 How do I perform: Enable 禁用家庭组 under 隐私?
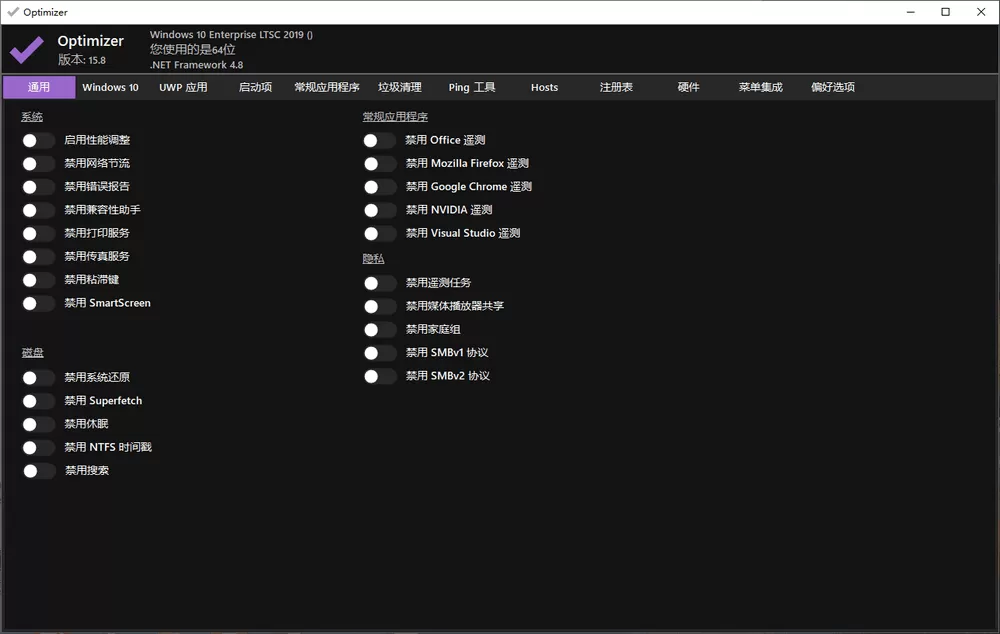pos(379,329)
